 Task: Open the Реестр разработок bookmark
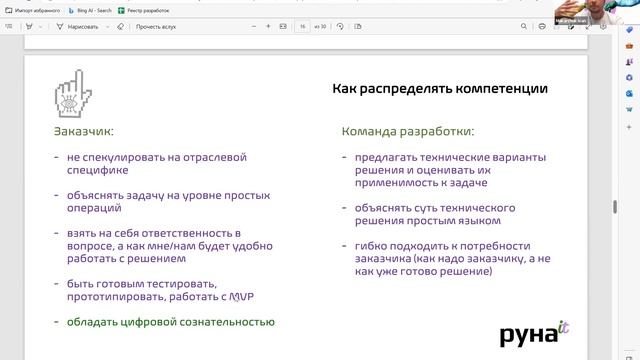coord(144,11)
